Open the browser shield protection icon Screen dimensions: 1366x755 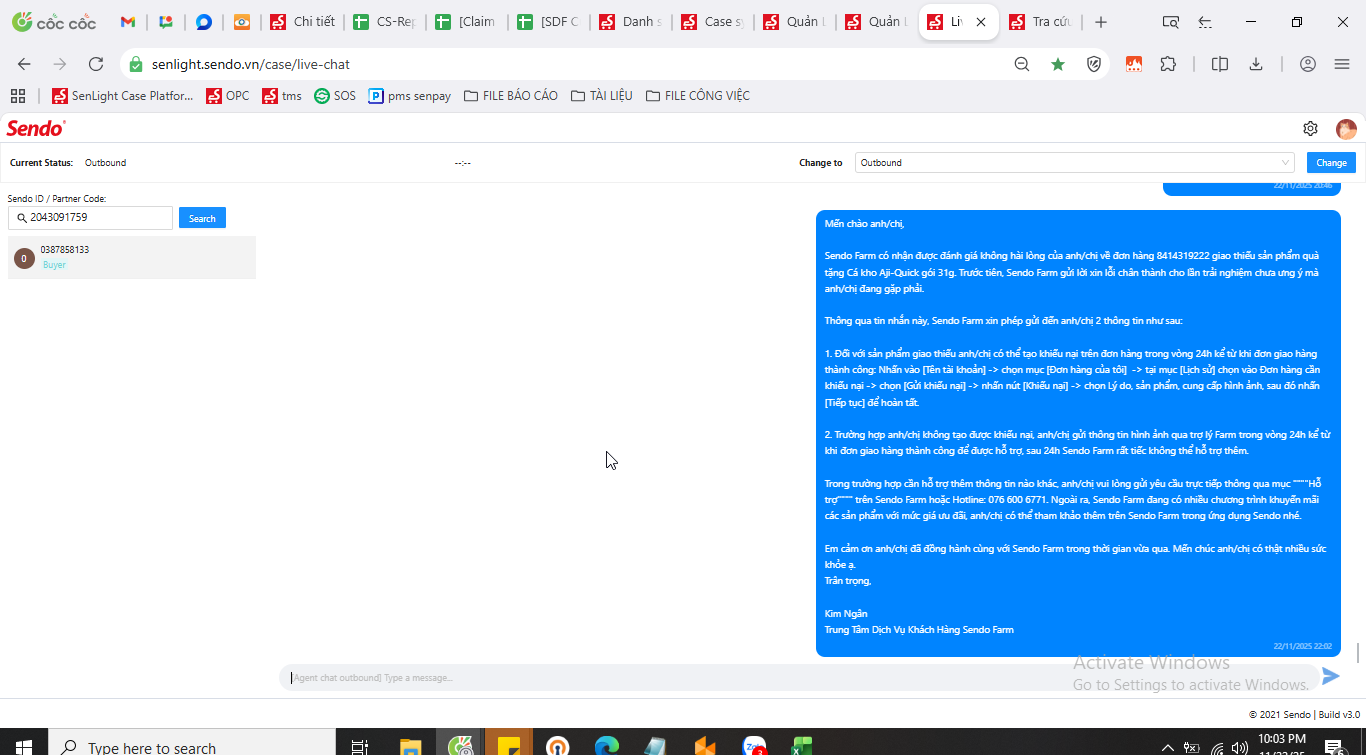click(1094, 64)
